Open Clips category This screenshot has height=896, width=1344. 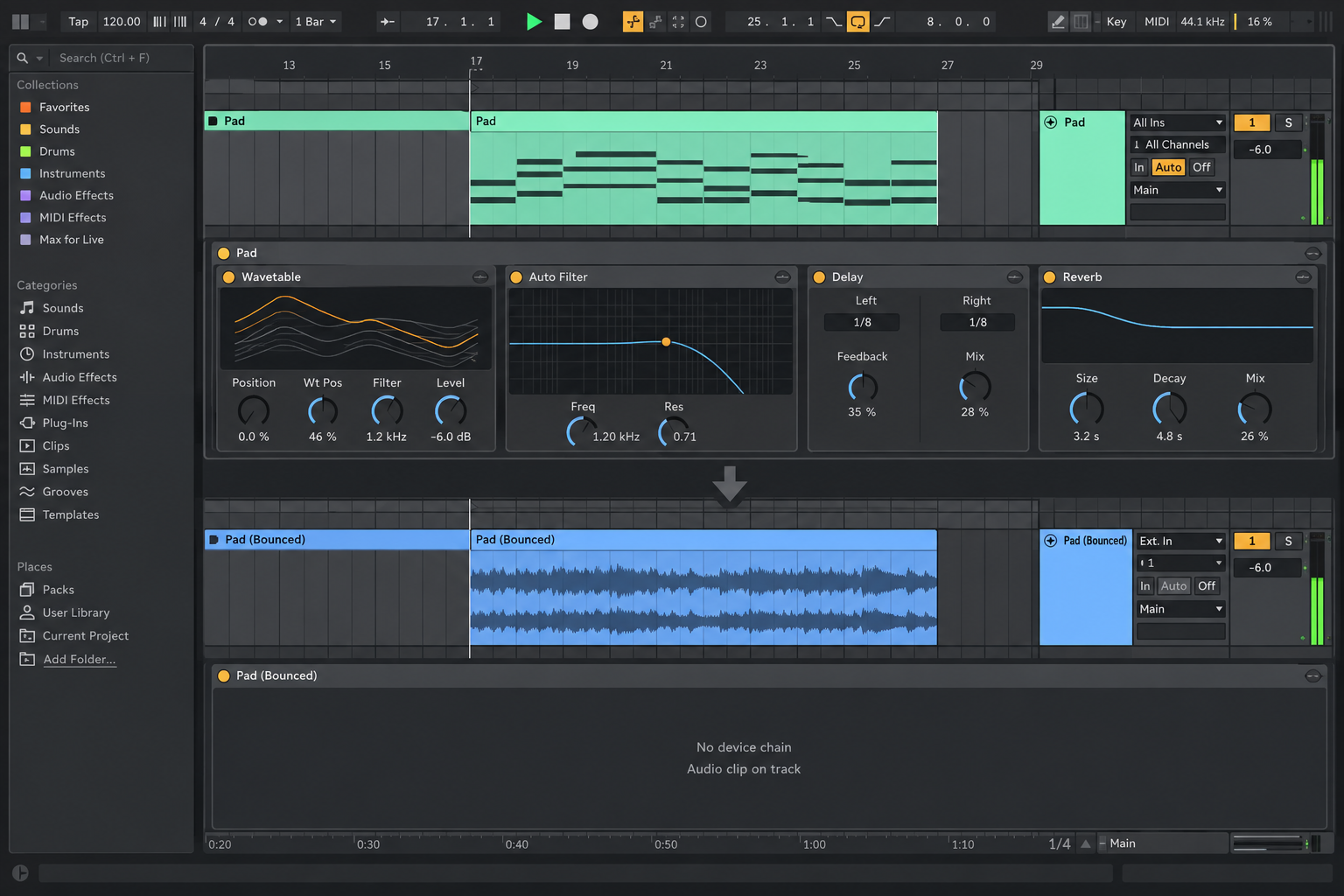(x=56, y=446)
